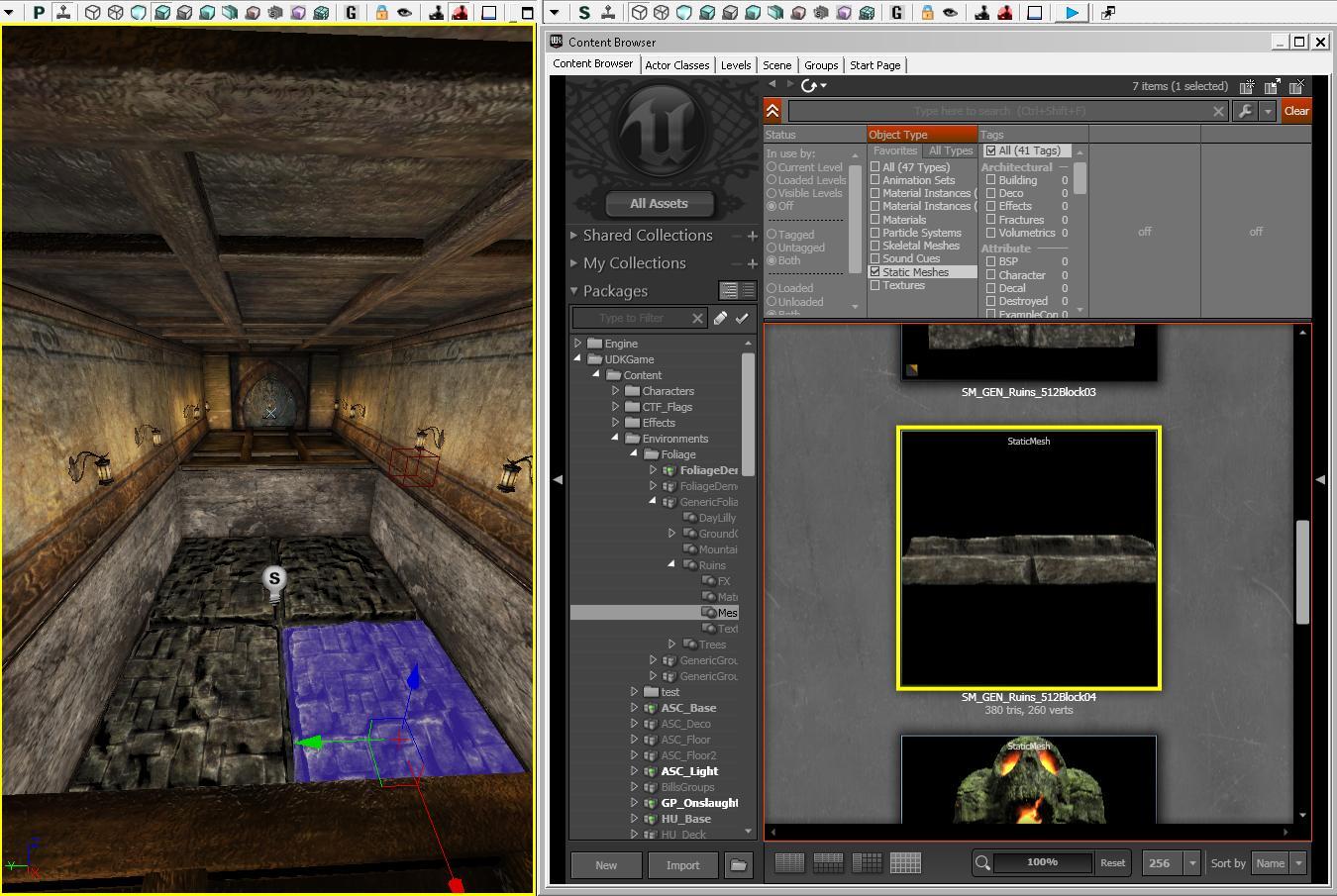Select the Loaded radio option
Screen dimensions: 1337x896
click(771, 288)
